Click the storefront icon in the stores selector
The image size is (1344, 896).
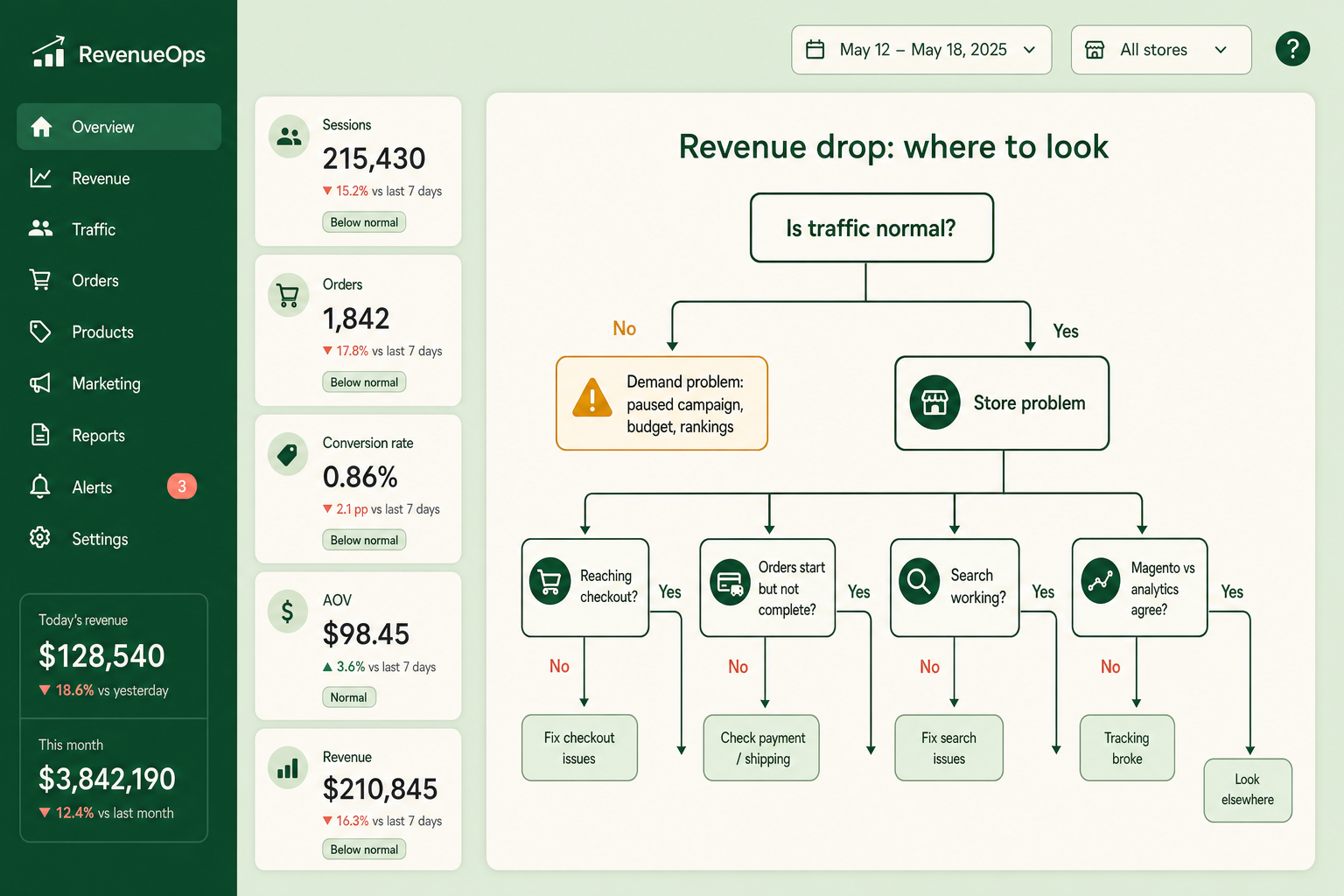point(1095,50)
